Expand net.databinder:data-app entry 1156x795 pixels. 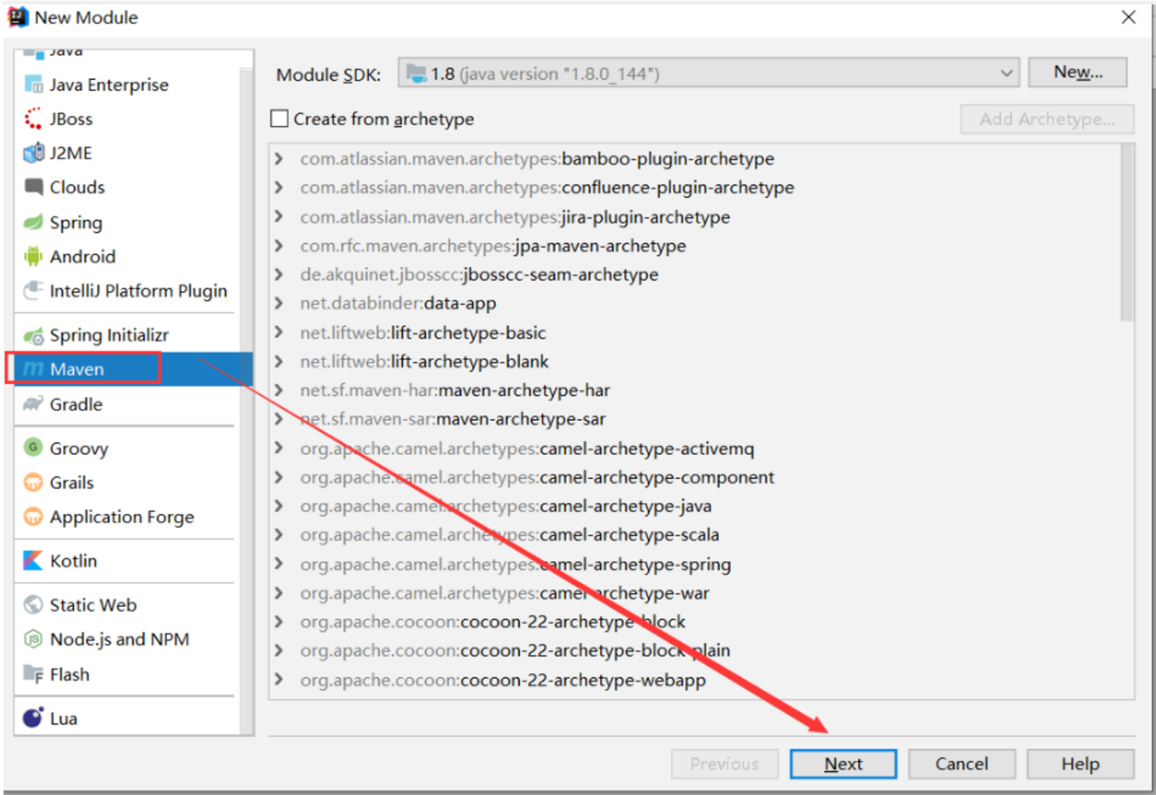click(x=279, y=303)
